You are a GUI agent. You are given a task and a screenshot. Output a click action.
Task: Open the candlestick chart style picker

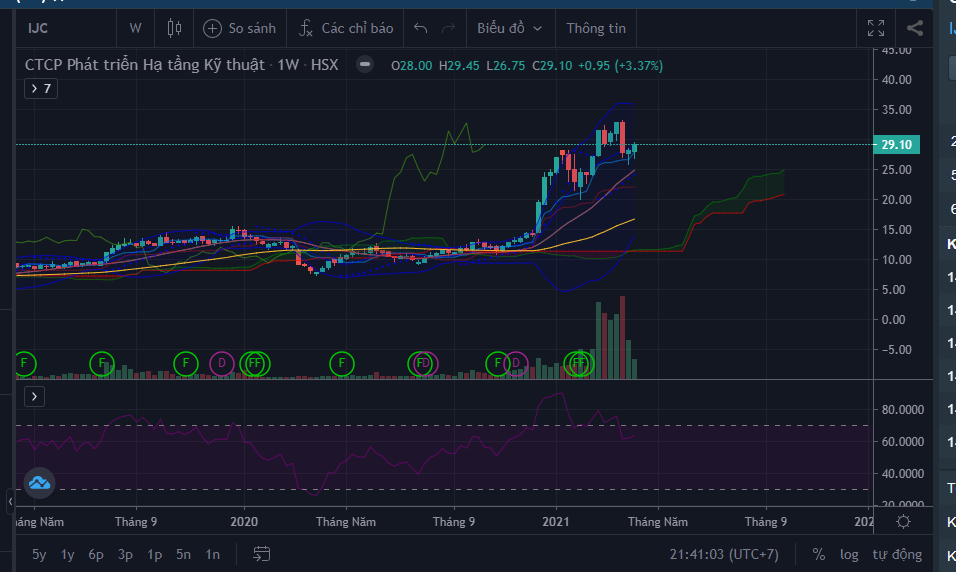pyautogui.click(x=175, y=28)
